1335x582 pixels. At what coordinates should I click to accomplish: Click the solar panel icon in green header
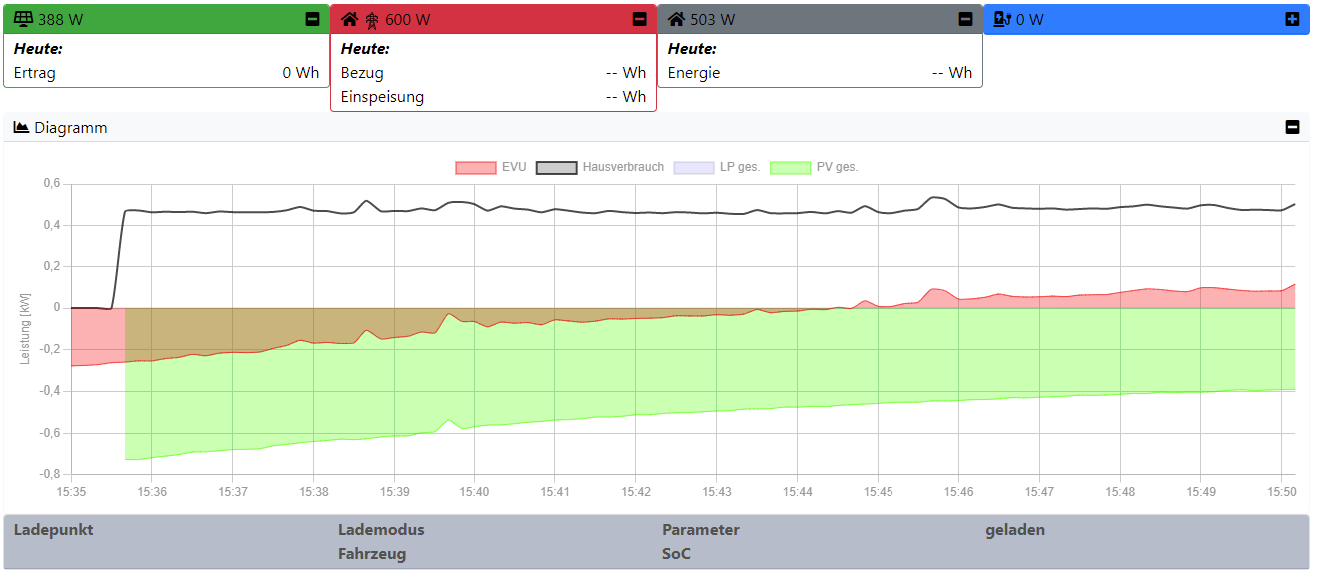[24, 19]
